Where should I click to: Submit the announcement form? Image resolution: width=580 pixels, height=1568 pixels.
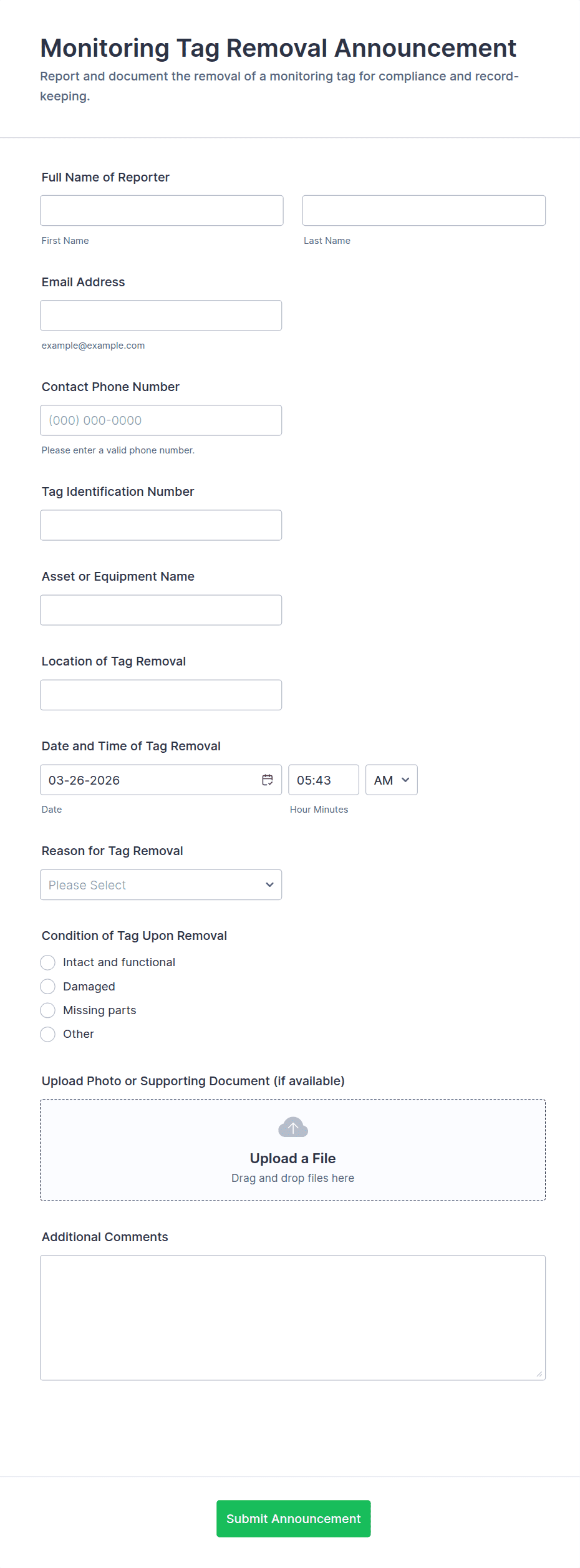click(x=293, y=1518)
